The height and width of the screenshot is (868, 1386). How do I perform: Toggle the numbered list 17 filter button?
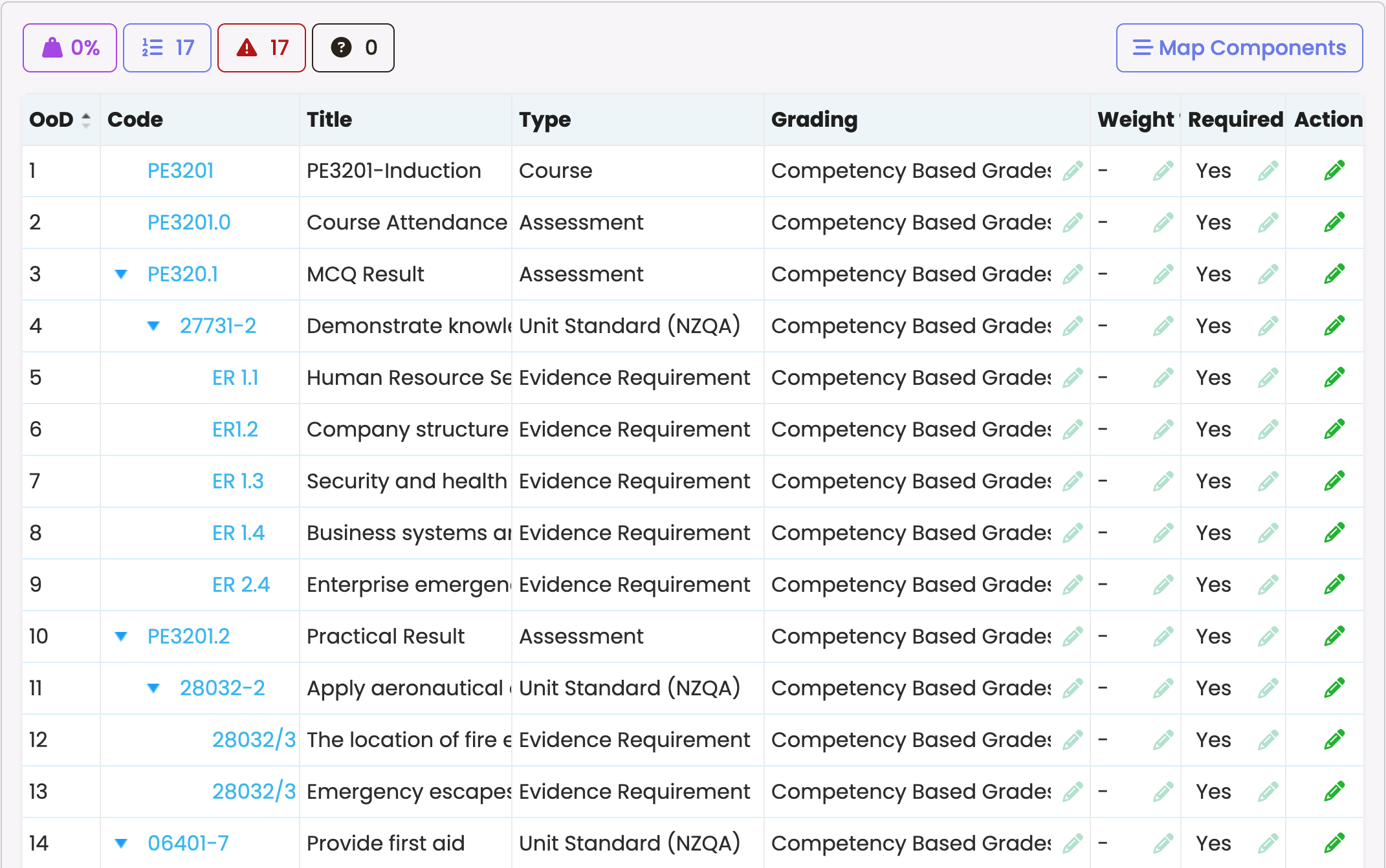tap(167, 48)
